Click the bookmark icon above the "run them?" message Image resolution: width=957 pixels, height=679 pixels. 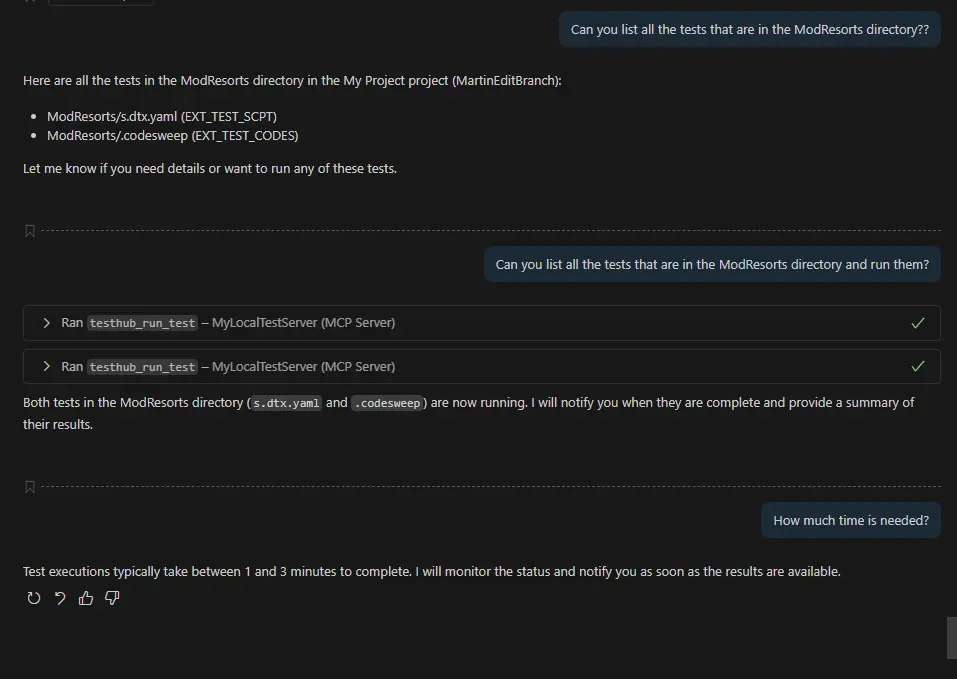[x=30, y=231]
